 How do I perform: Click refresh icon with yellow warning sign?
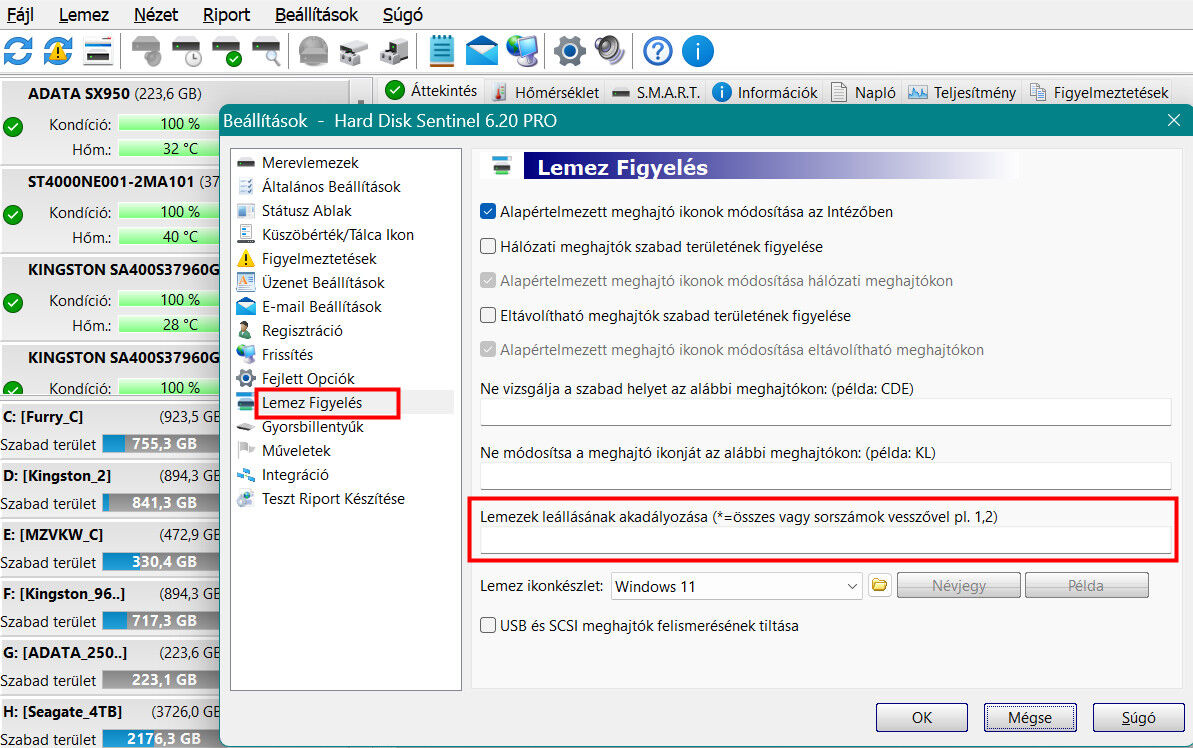pyautogui.click(x=58, y=51)
